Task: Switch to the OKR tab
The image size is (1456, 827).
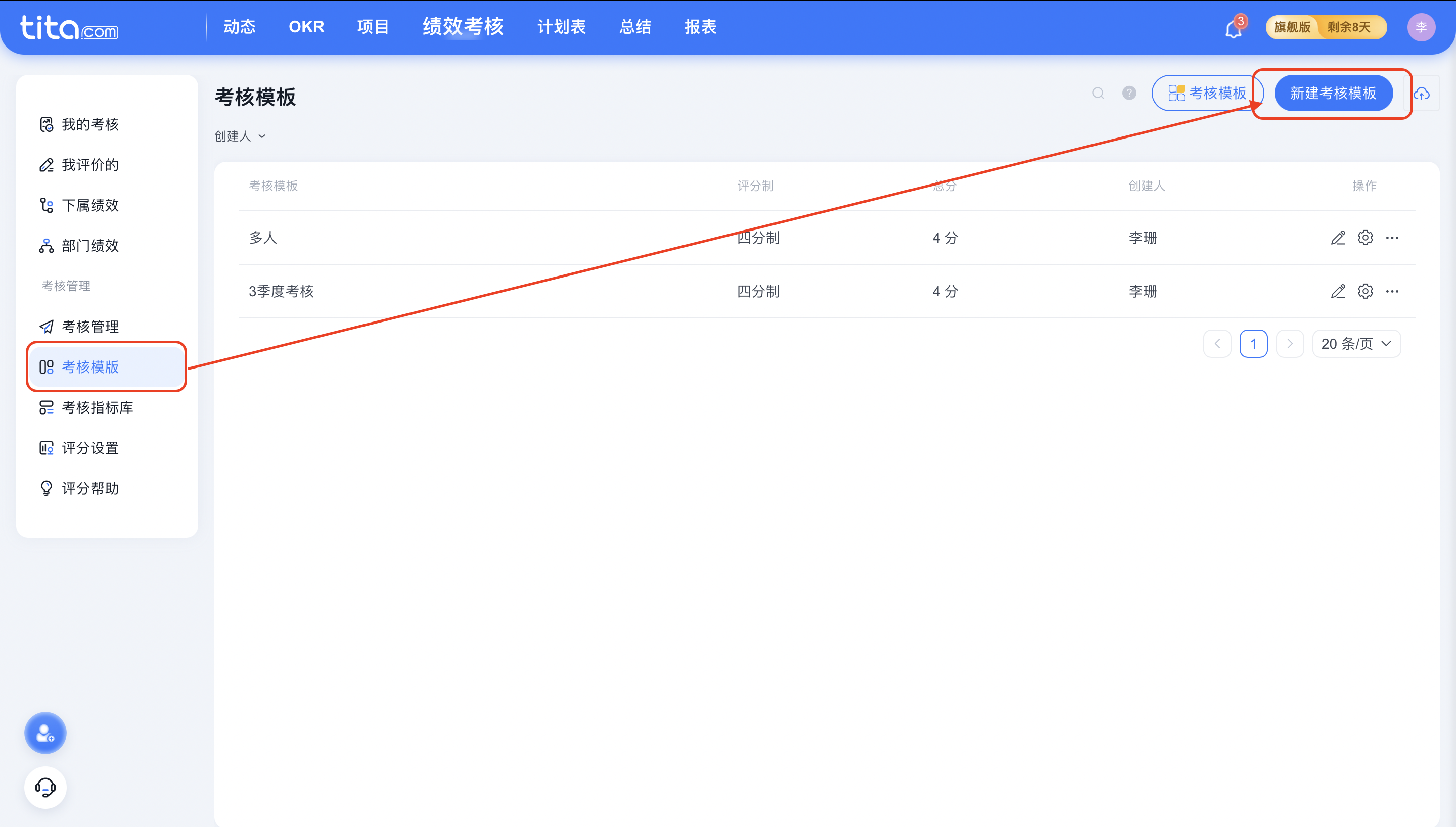Action: tap(306, 27)
